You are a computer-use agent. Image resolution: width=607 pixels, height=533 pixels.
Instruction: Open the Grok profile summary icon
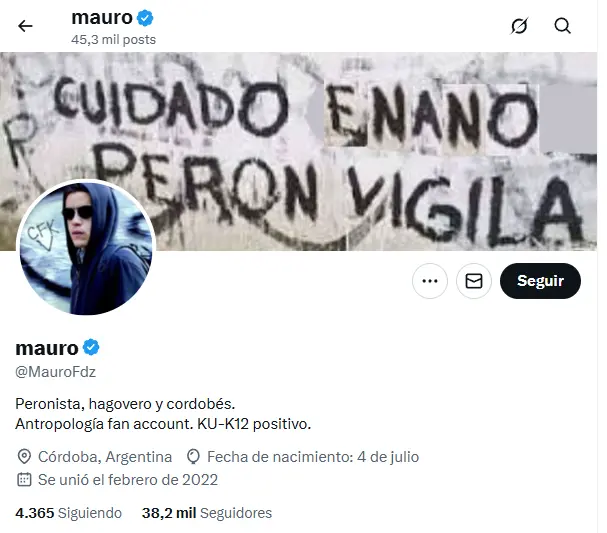(x=519, y=26)
